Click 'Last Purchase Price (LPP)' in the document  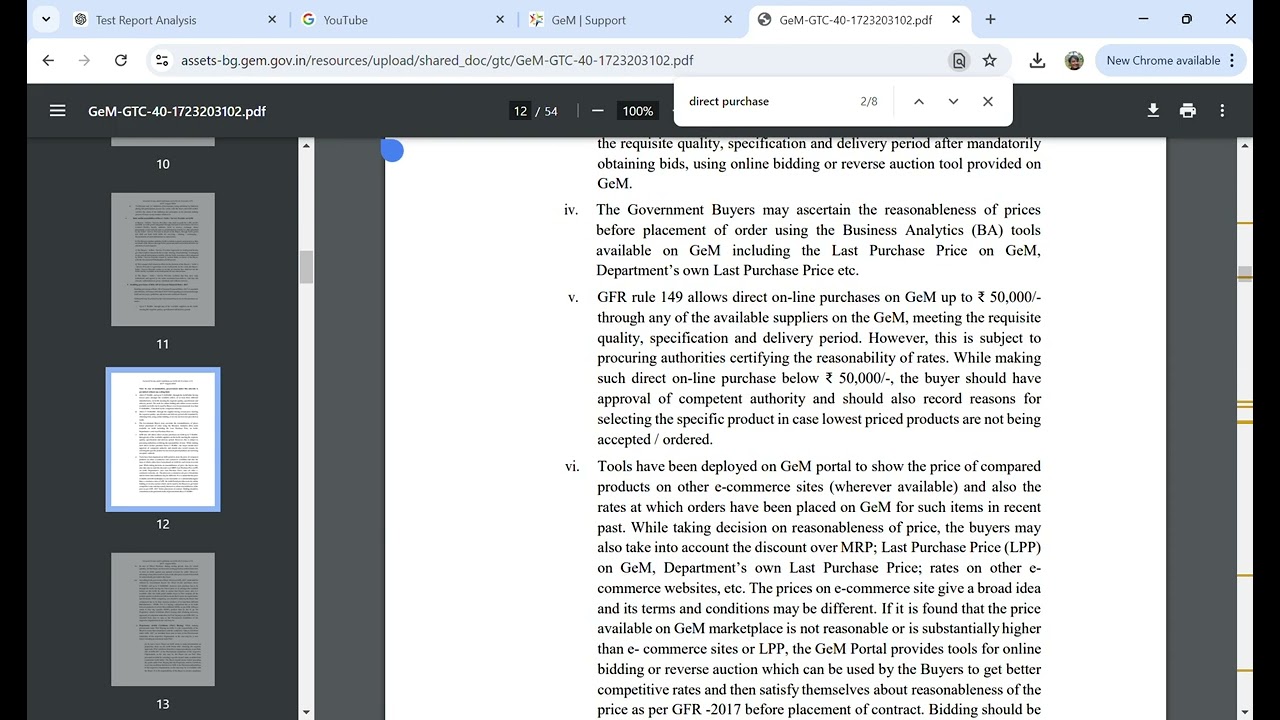coord(961,547)
